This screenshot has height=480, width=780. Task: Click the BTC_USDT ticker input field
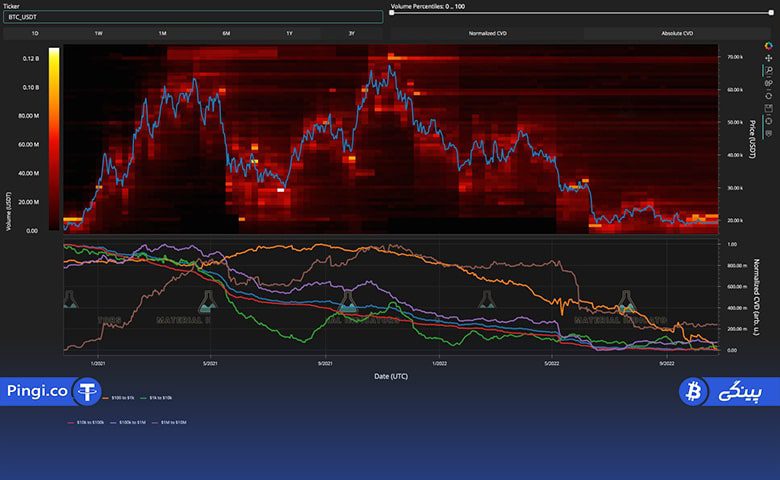(193, 17)
